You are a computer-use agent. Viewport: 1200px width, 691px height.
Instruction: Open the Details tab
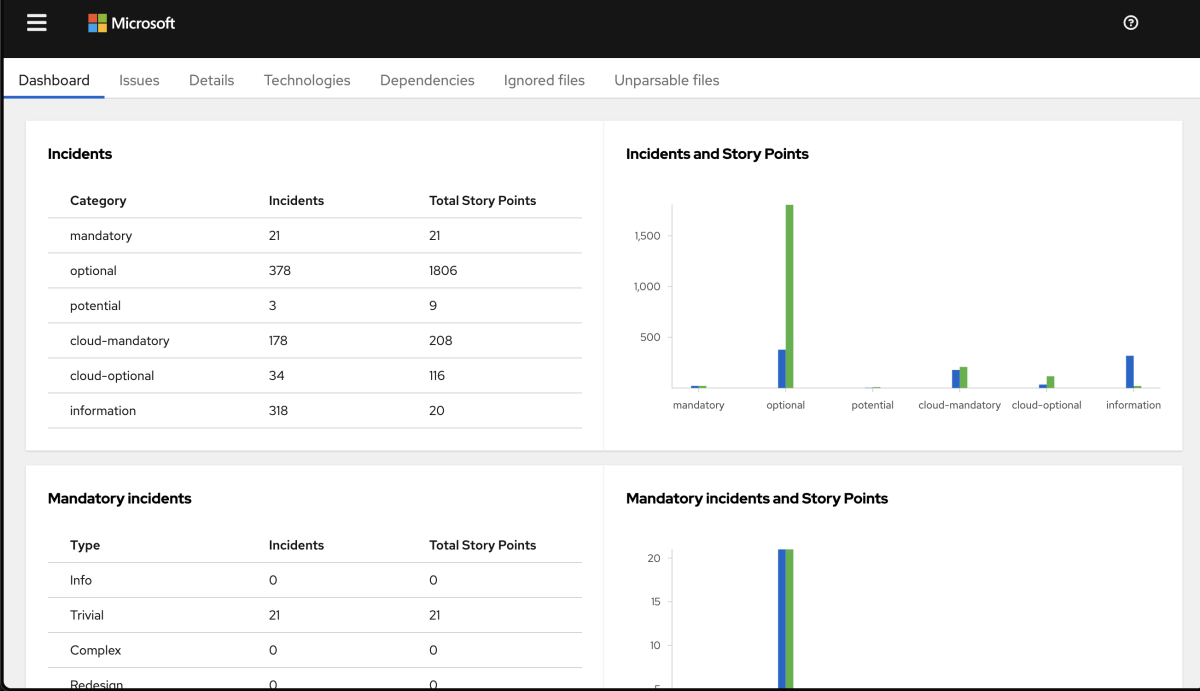(x=211, y=80)
